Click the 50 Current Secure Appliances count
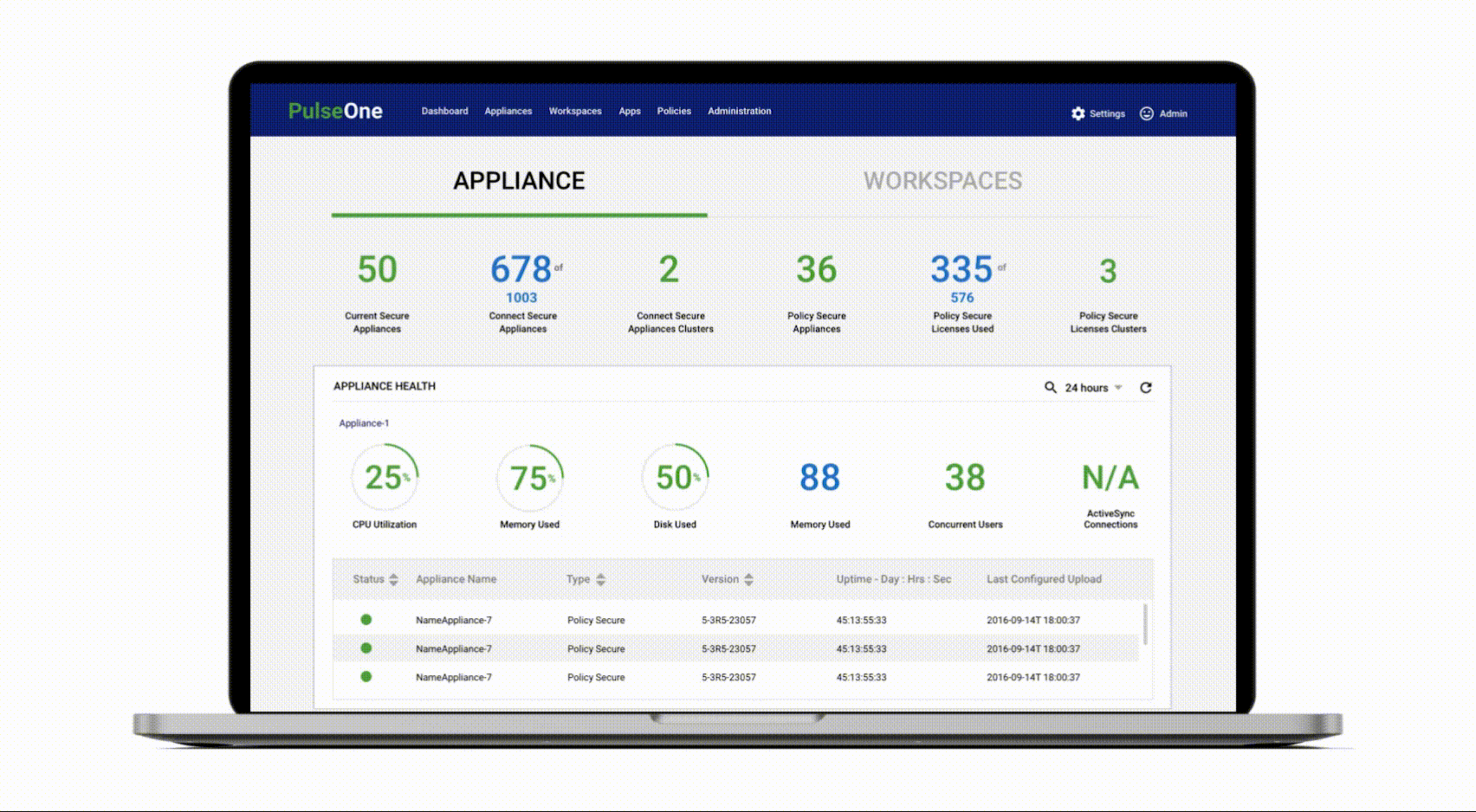 coord(378,269)
